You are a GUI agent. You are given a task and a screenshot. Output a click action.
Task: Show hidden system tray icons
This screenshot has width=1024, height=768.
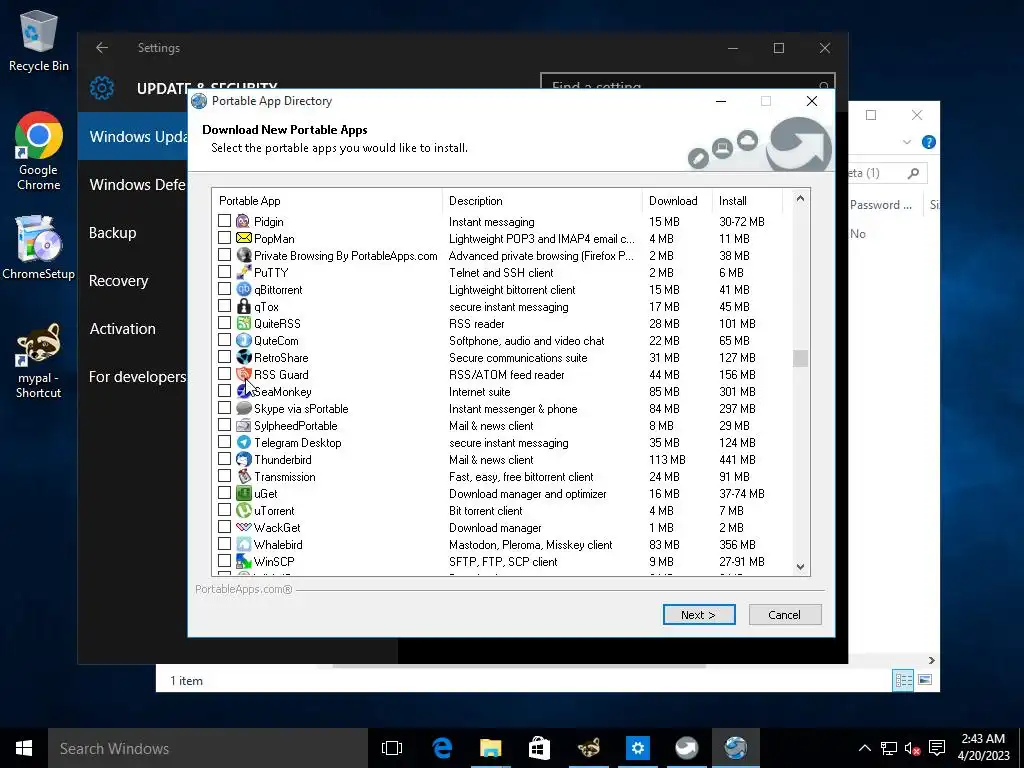(864, 748)
